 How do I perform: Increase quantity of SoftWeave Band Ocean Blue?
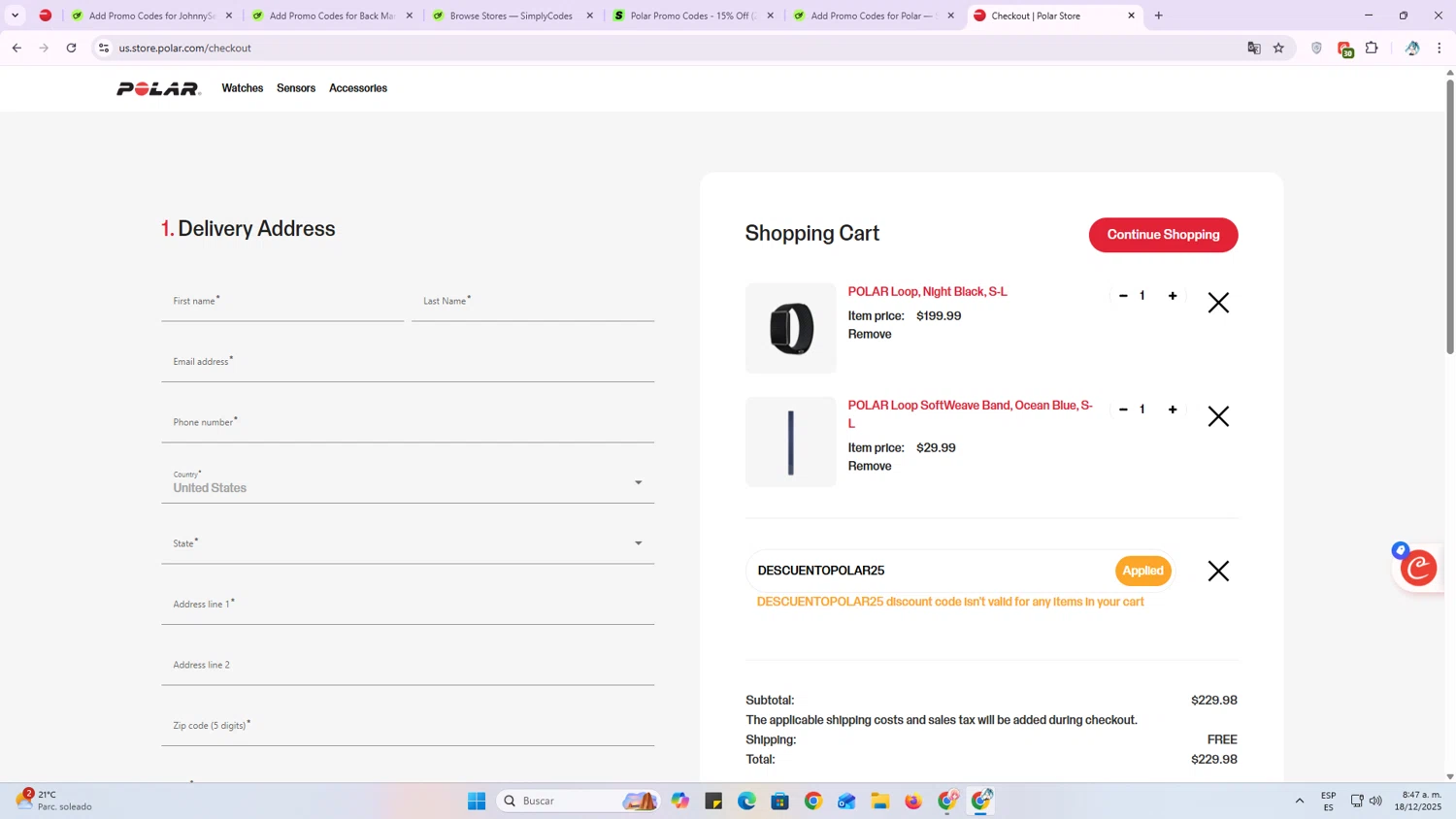click(1173, 409)
